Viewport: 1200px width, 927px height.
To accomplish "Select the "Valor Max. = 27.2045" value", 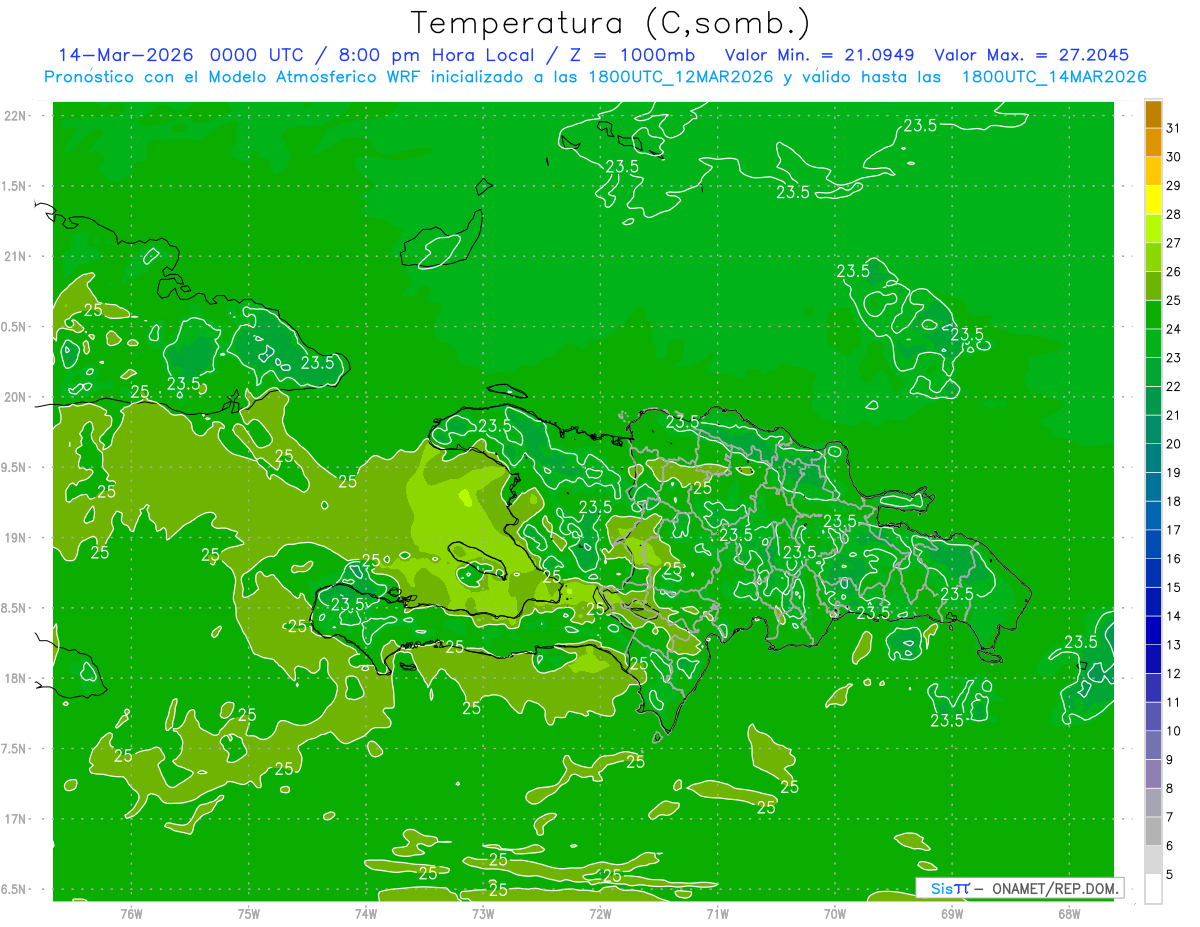I will pos(1031,55).
